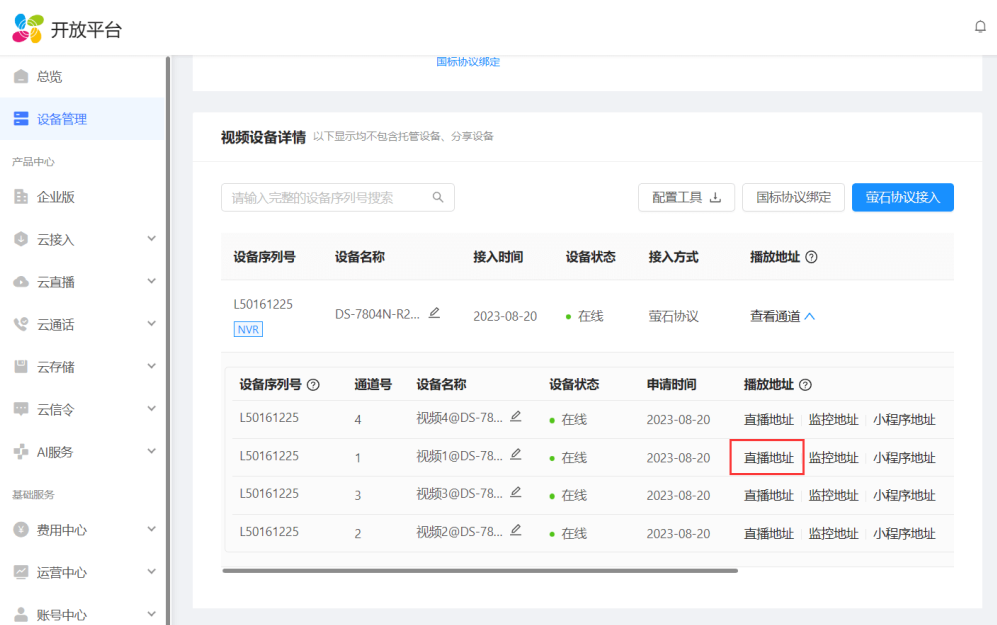Edit the DS-7804N-R2 device name

[434, 313]
